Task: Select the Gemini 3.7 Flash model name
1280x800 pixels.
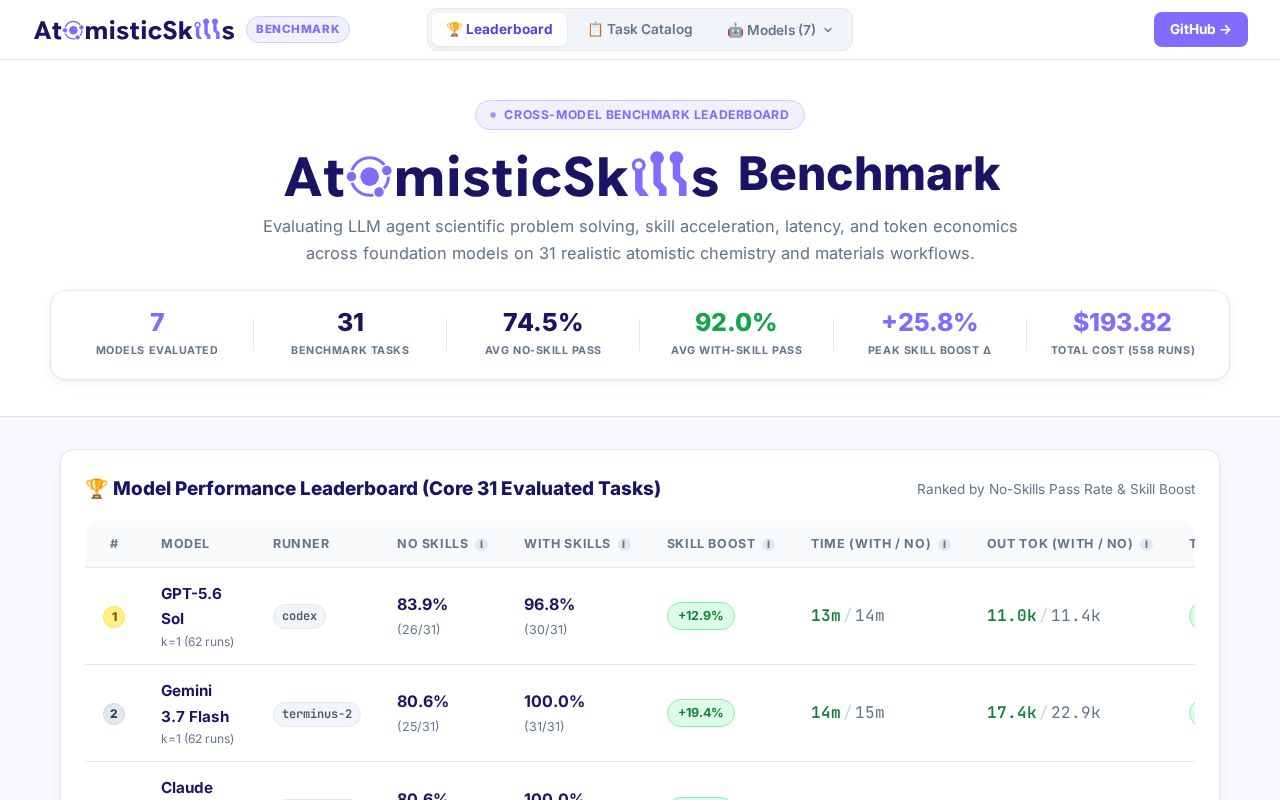Action: point(195,703)
